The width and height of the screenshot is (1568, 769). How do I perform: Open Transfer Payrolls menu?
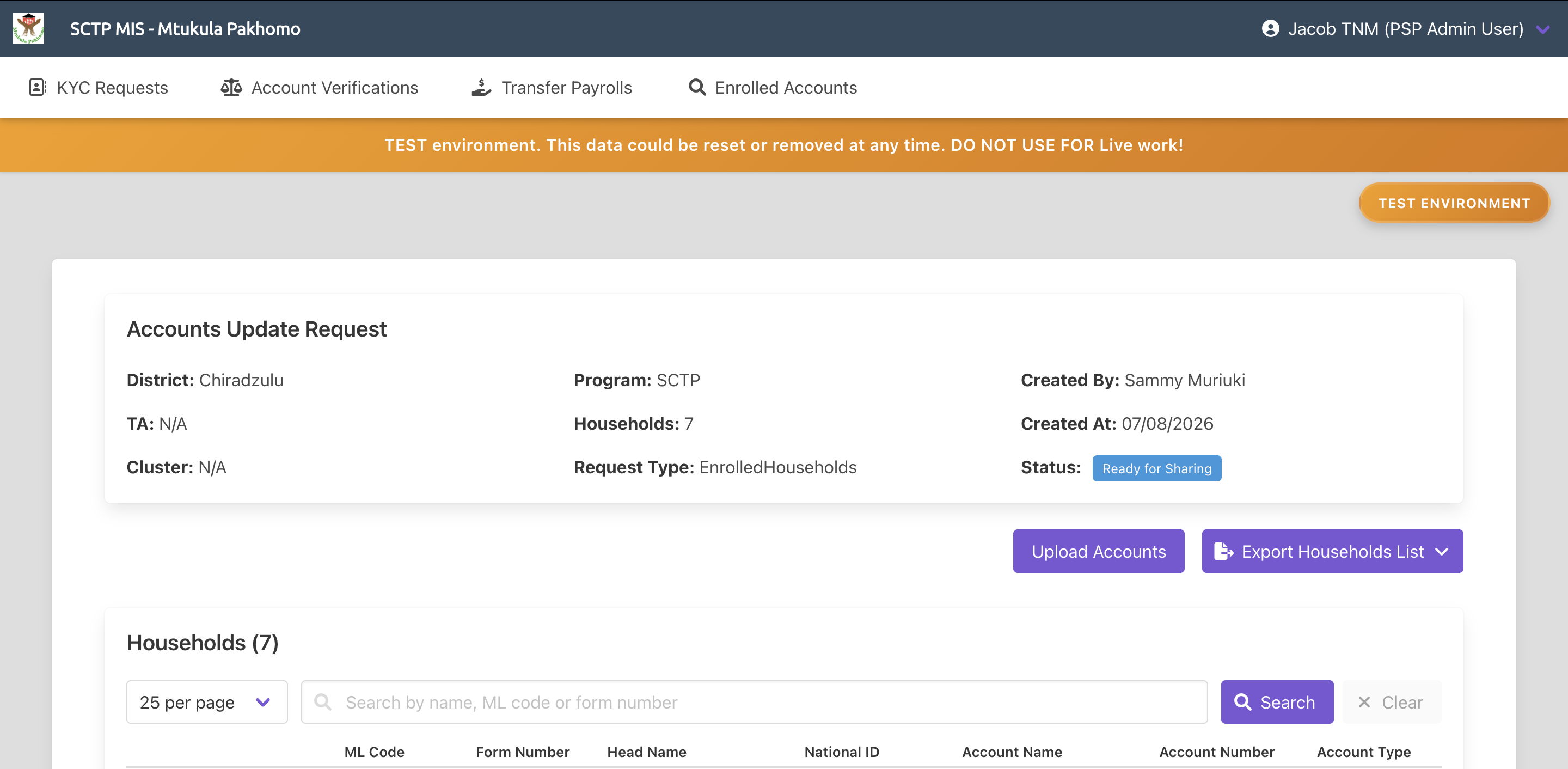tap(552, 88)
